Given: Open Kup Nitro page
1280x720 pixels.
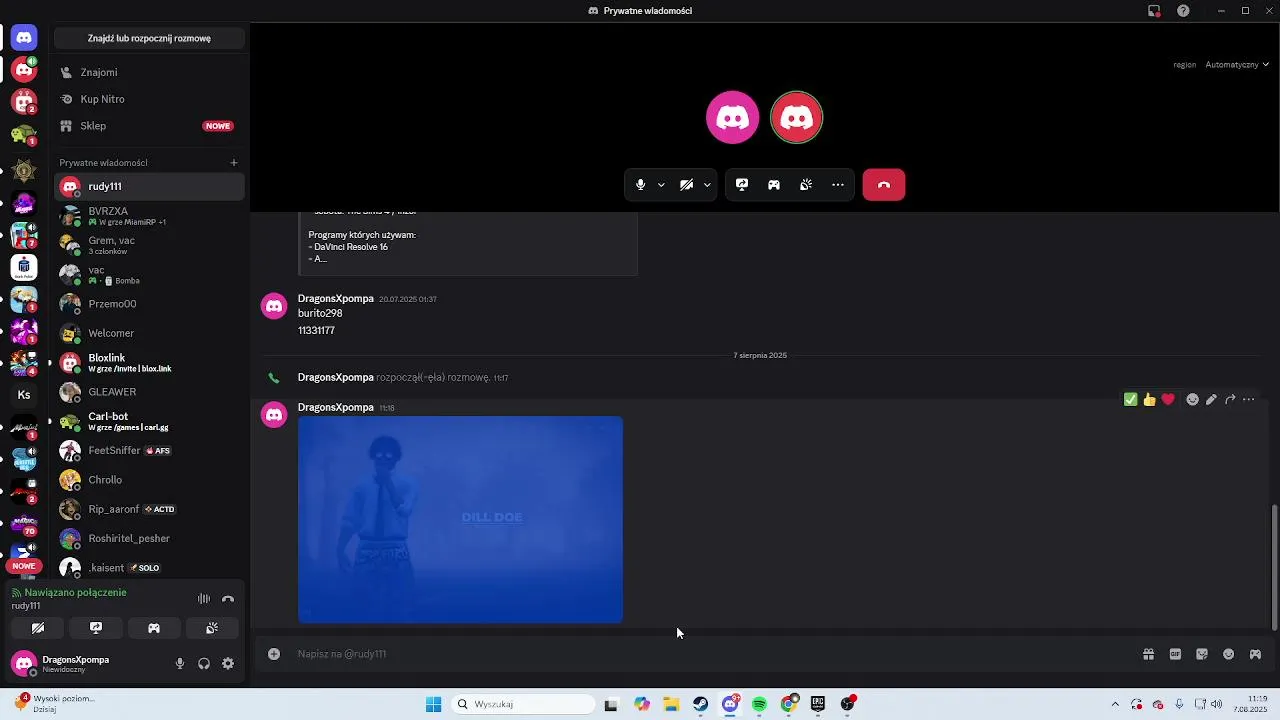Looking at the screenshot, I should (x=149, y=99).
